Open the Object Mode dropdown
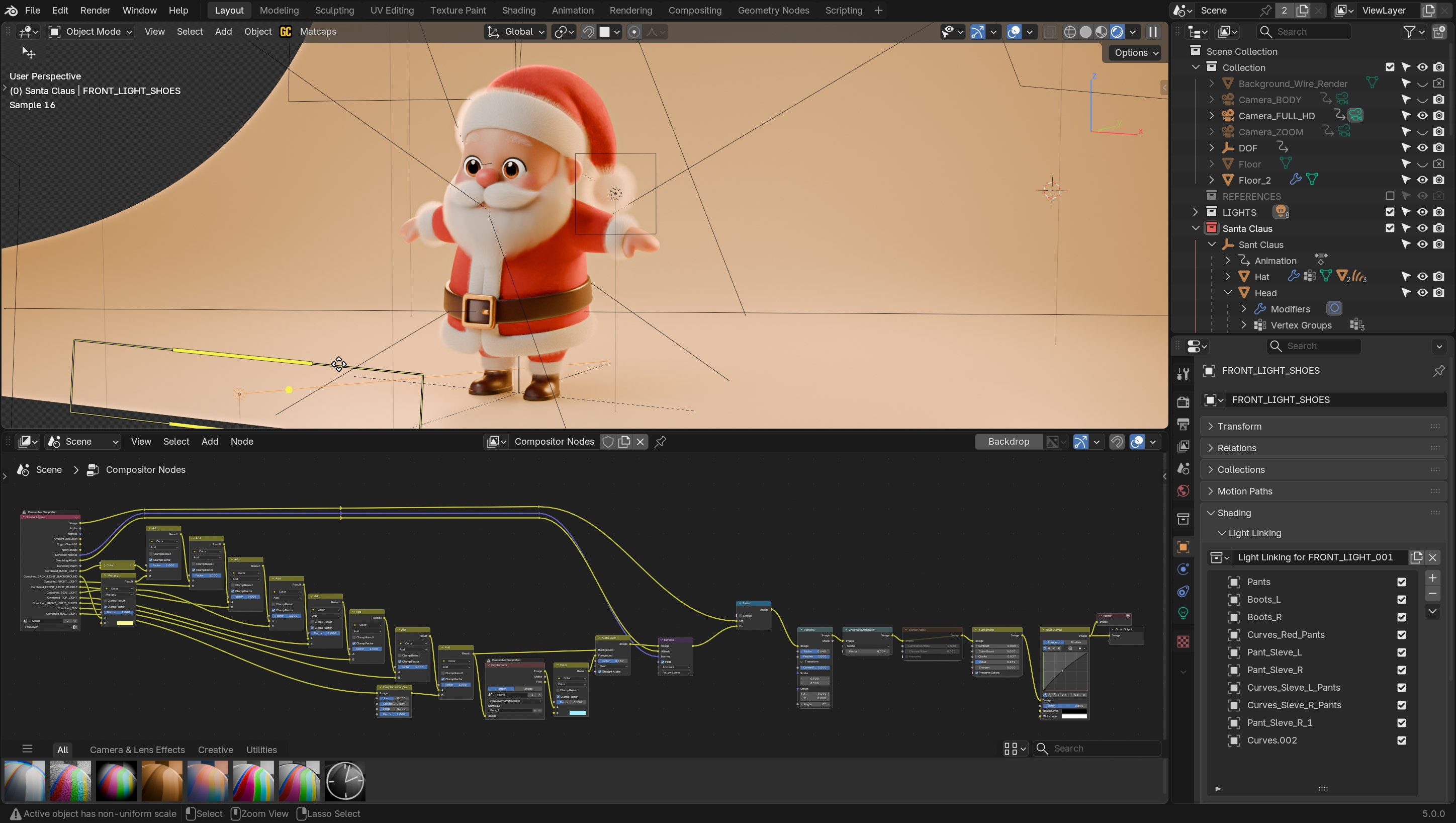This screenshot has width=1456, height=823. [90, 32]
